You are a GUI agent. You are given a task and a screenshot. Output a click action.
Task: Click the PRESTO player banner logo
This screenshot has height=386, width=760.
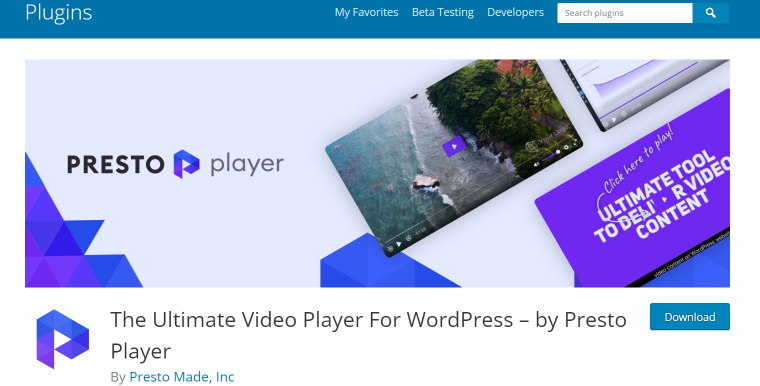tap(175, 164)
